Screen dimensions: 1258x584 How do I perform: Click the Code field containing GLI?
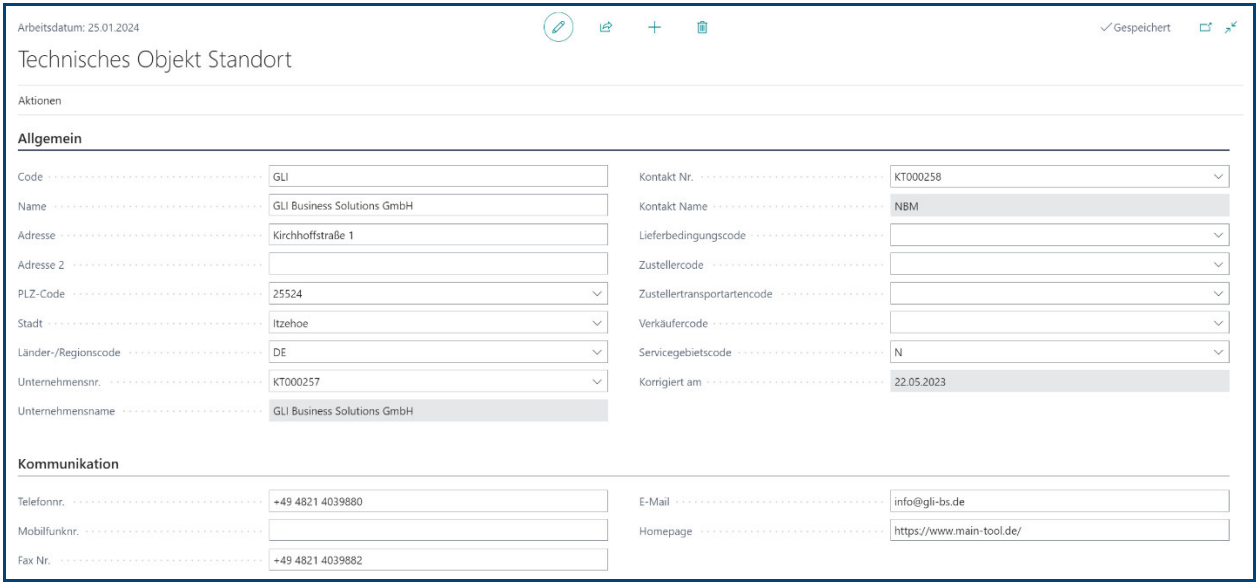pyautogui.click(x=438, y=178)
